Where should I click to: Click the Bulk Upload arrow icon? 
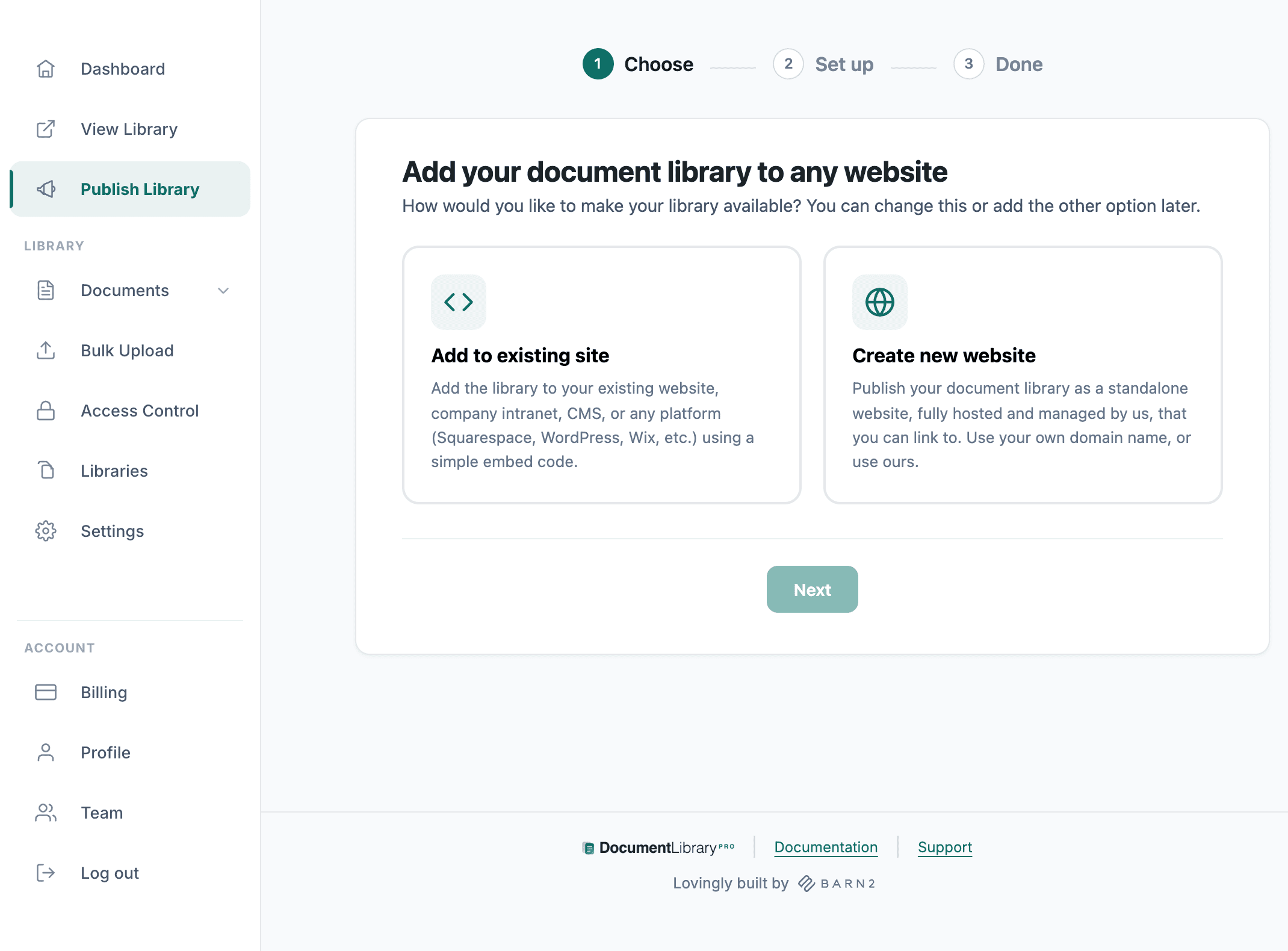(46, 350)
